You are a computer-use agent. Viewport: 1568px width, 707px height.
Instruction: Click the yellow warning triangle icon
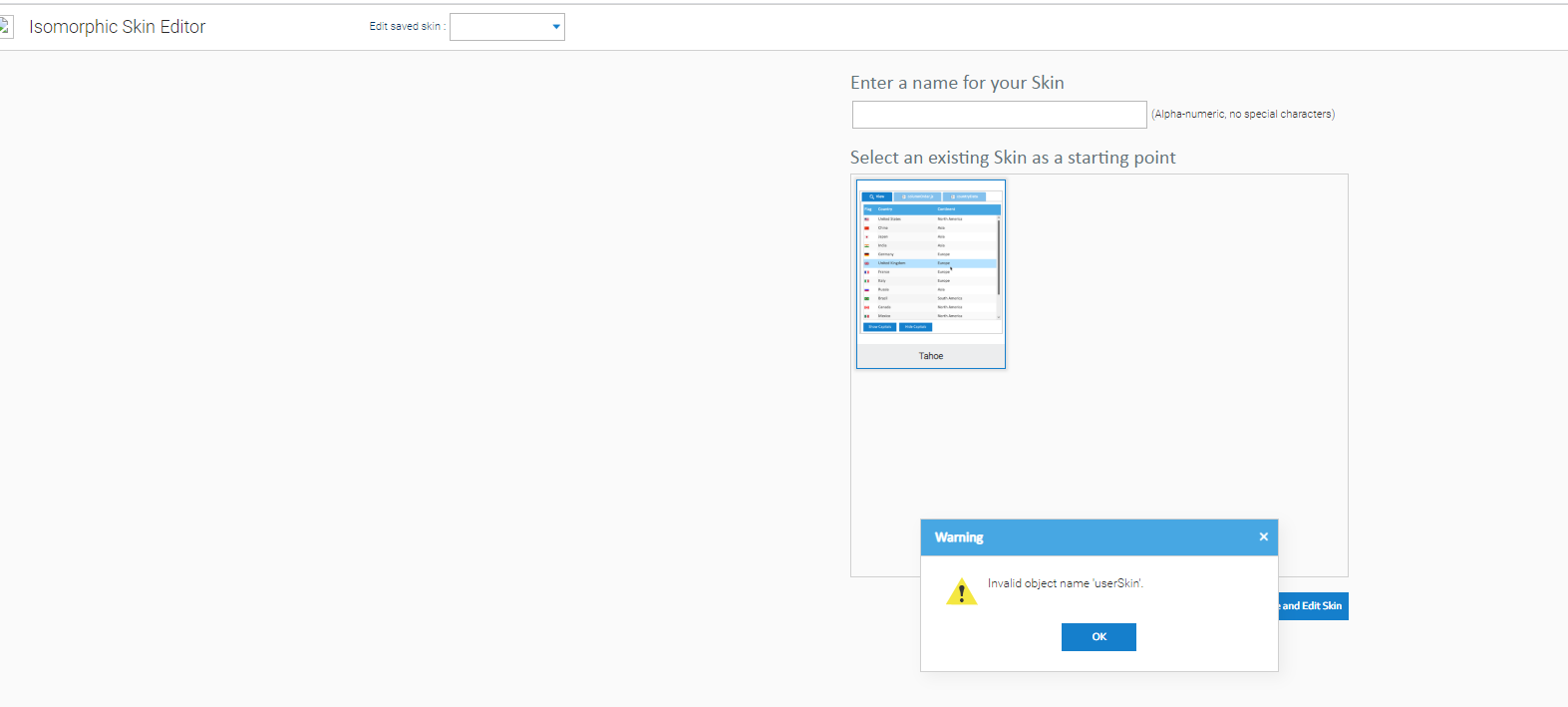961,592
